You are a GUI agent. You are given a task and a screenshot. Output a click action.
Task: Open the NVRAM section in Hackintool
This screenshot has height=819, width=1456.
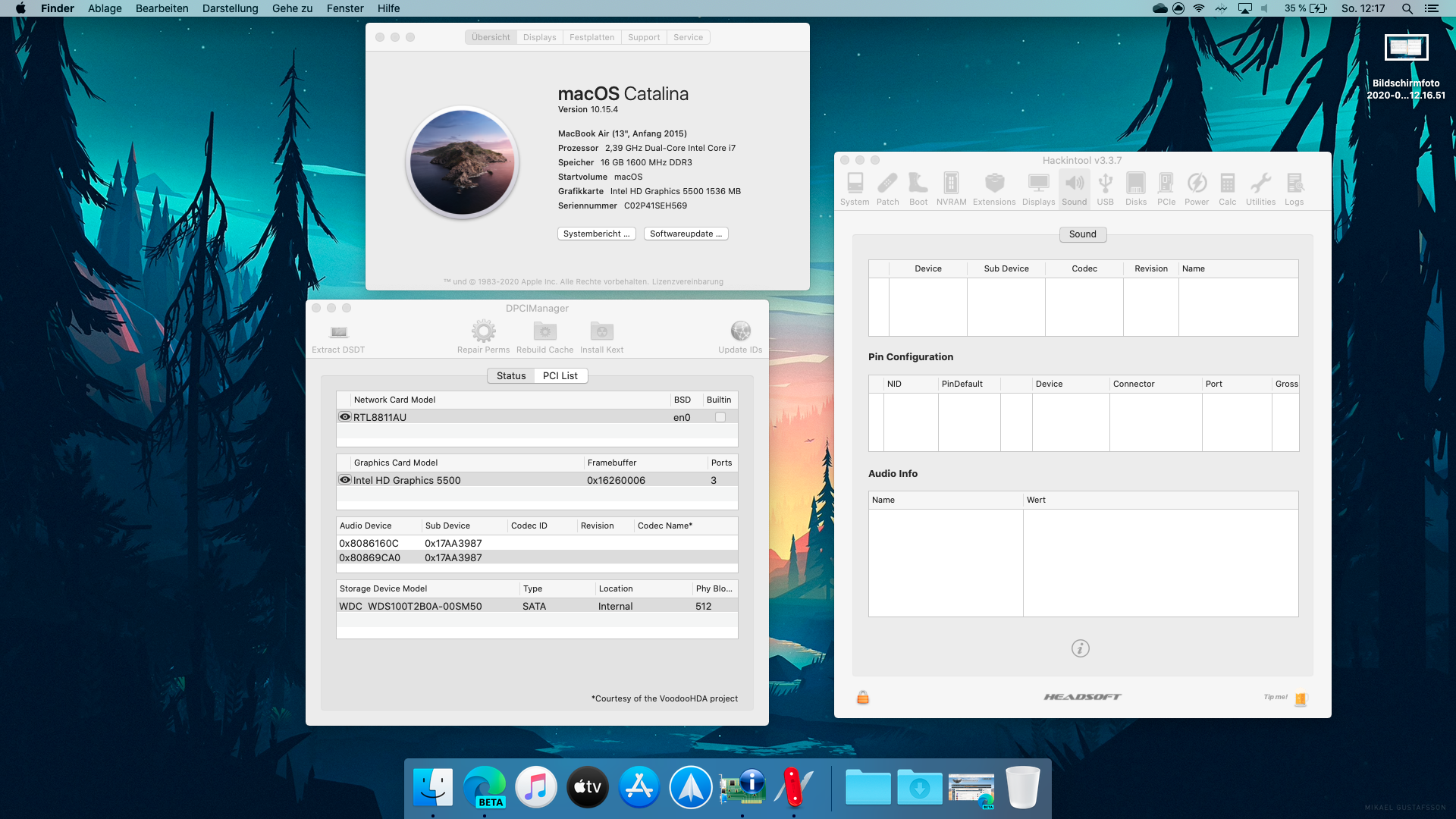click(x=951, y=188)
